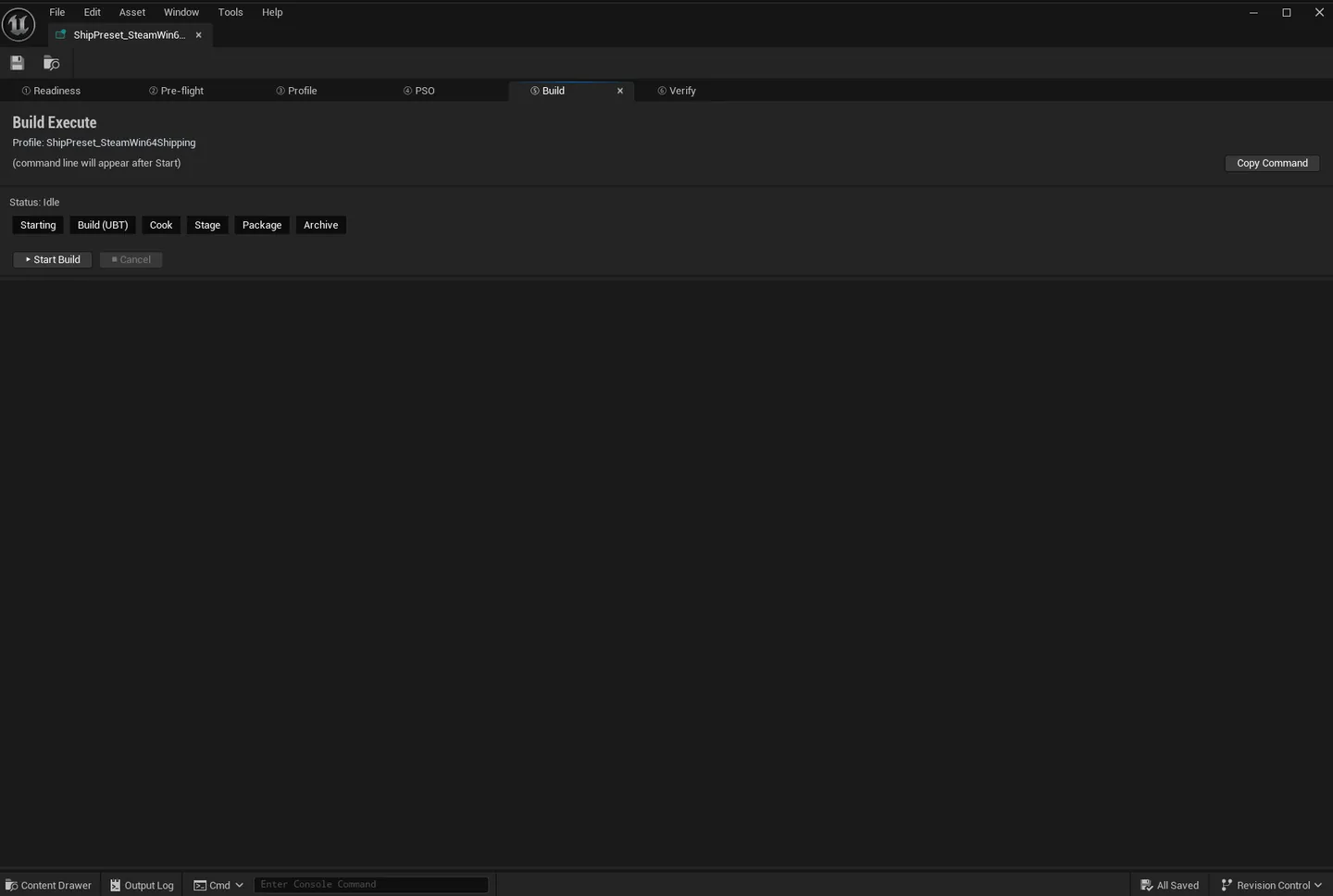This screenshot has height=896, width=1333.
Task: Expand the Cmd console type dropdown
Action: tap(218, 885)
